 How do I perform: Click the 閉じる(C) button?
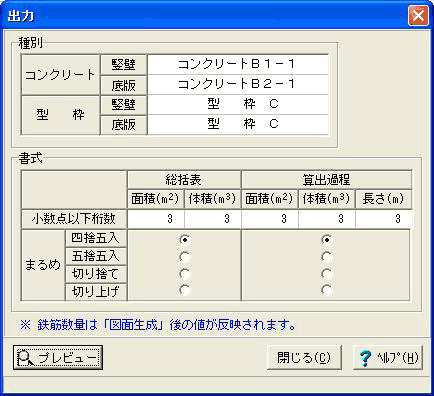click(x=304, y=358)
